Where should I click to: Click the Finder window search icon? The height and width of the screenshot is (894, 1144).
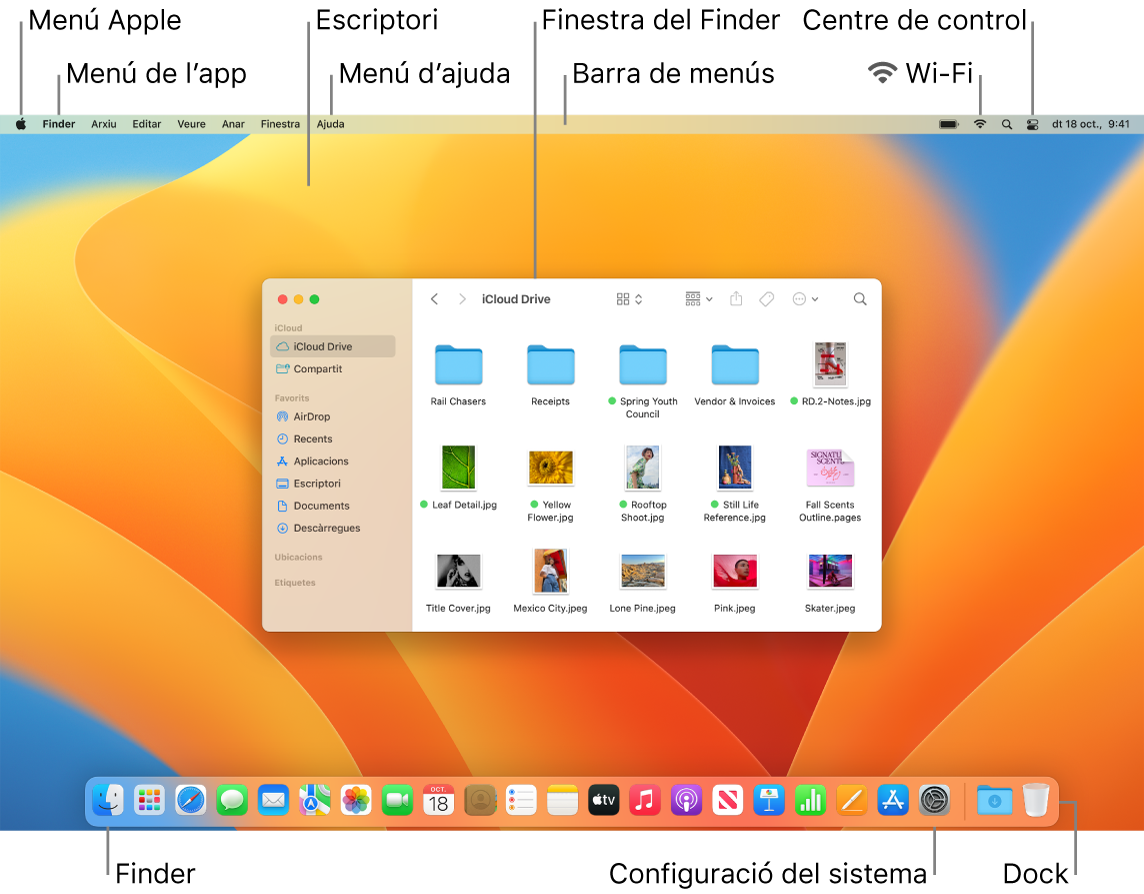point(860,299)
